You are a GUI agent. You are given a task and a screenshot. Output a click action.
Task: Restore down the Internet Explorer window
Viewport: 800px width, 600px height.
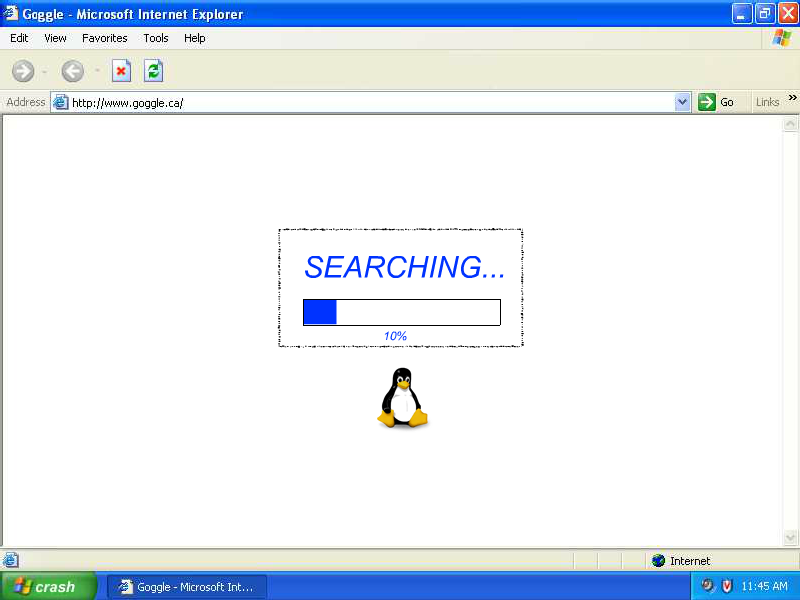click(x=764, y=14)
